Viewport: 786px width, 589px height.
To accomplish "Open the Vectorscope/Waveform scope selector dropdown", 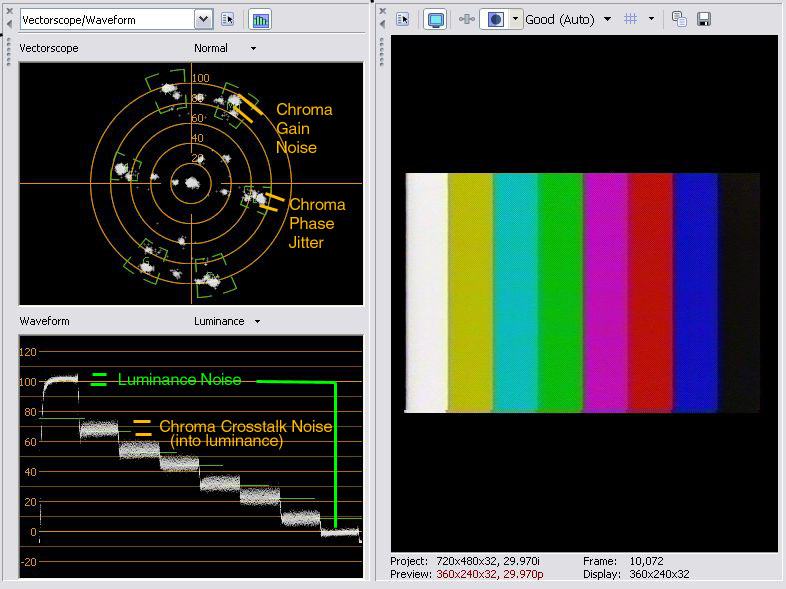I will (x=203, y=19).
